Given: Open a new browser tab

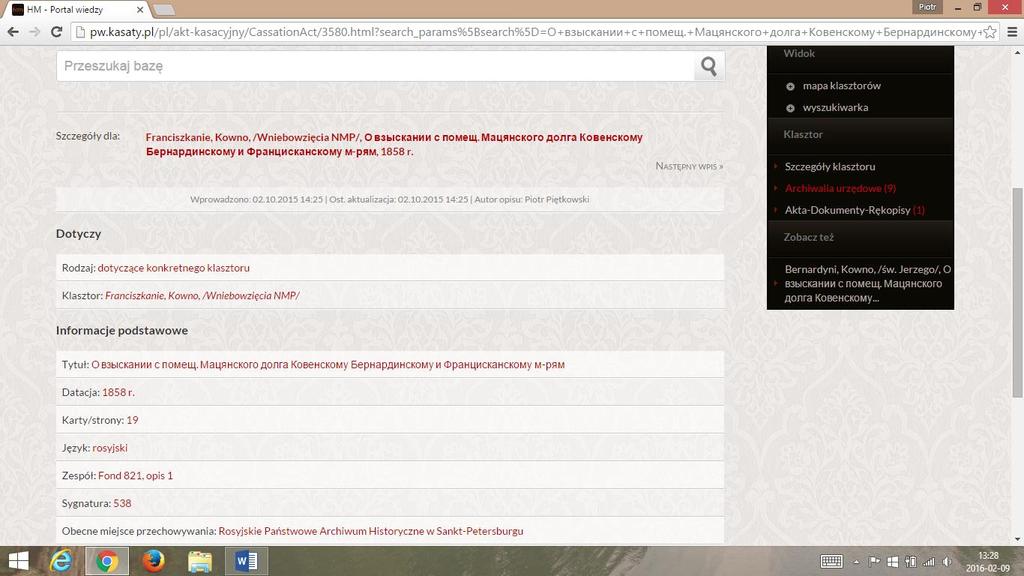Looking at the screenshot, I should click(x=163, y=10).
